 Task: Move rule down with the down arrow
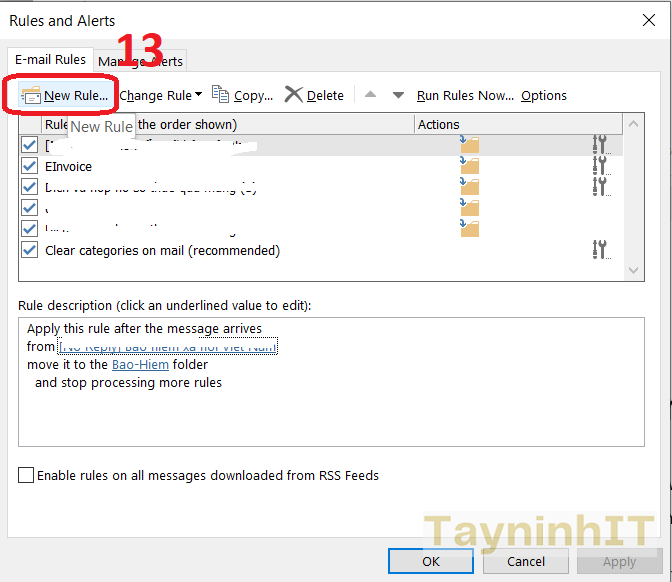[398, 95]
